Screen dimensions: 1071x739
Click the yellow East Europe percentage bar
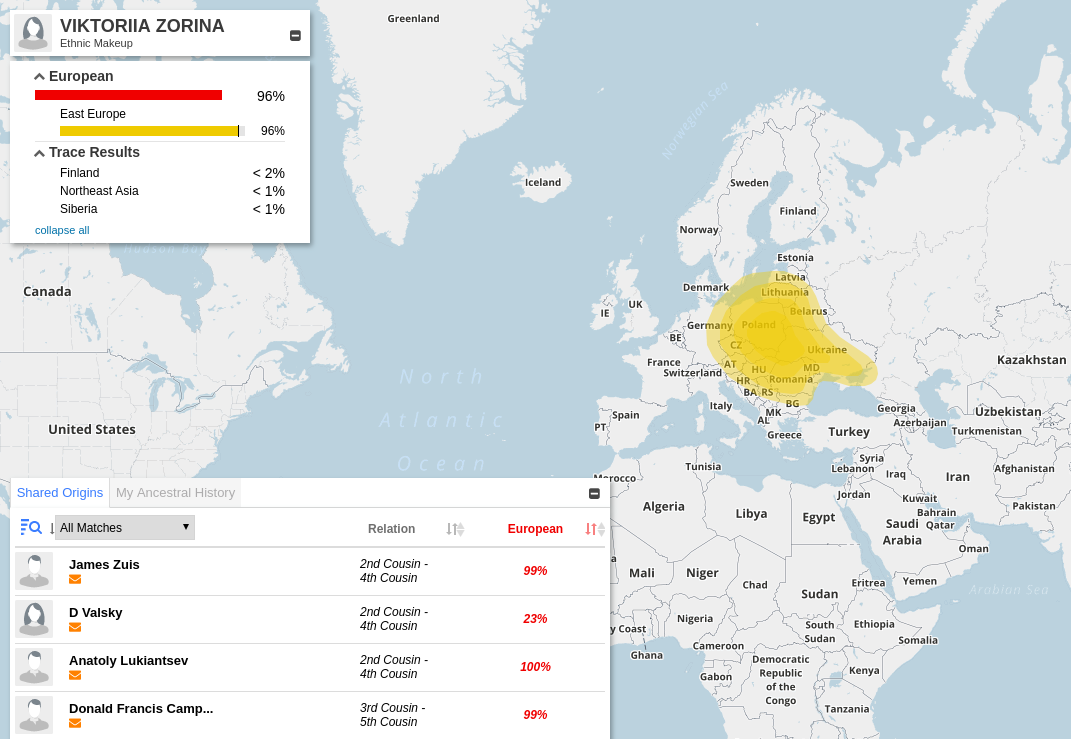coord(150,130)
